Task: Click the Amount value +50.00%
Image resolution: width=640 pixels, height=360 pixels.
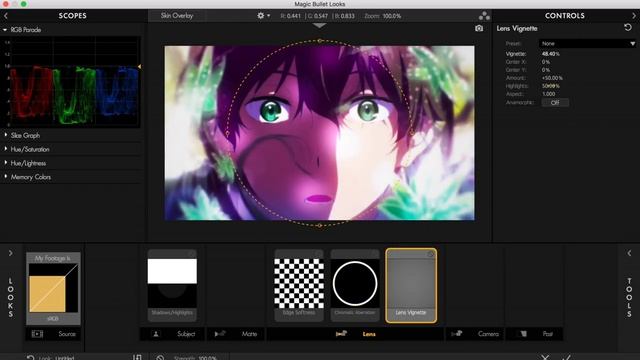Action: click(552, 78)
